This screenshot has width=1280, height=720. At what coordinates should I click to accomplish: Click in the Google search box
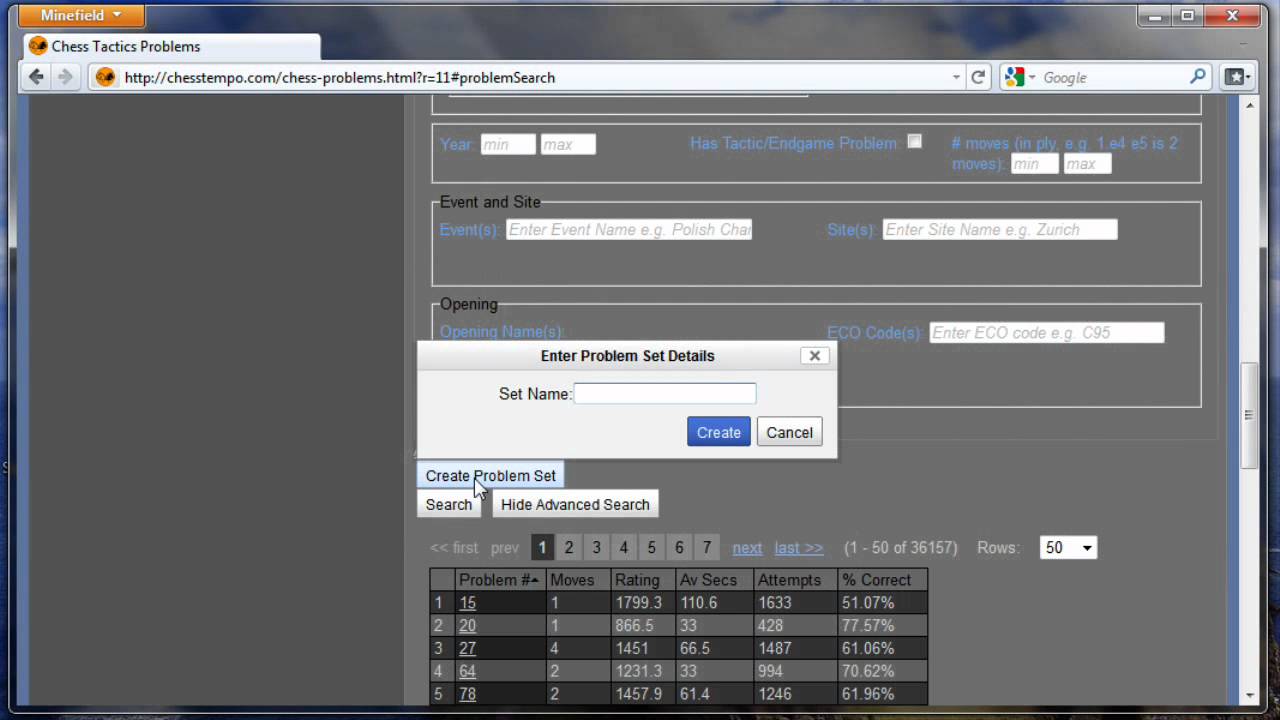coord(1110,77)
